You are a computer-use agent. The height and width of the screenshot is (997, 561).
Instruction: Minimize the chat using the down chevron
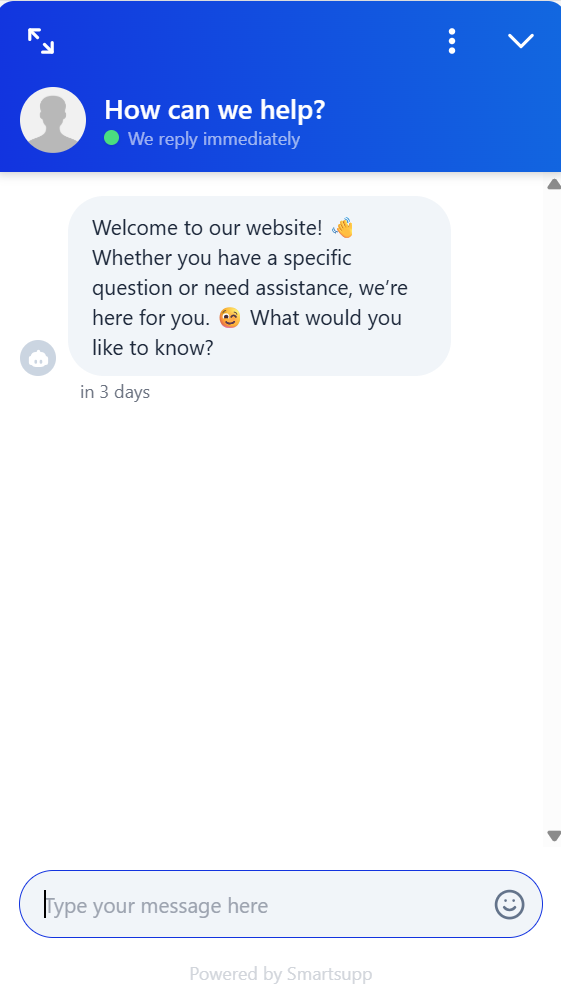[x=520, y=41]
